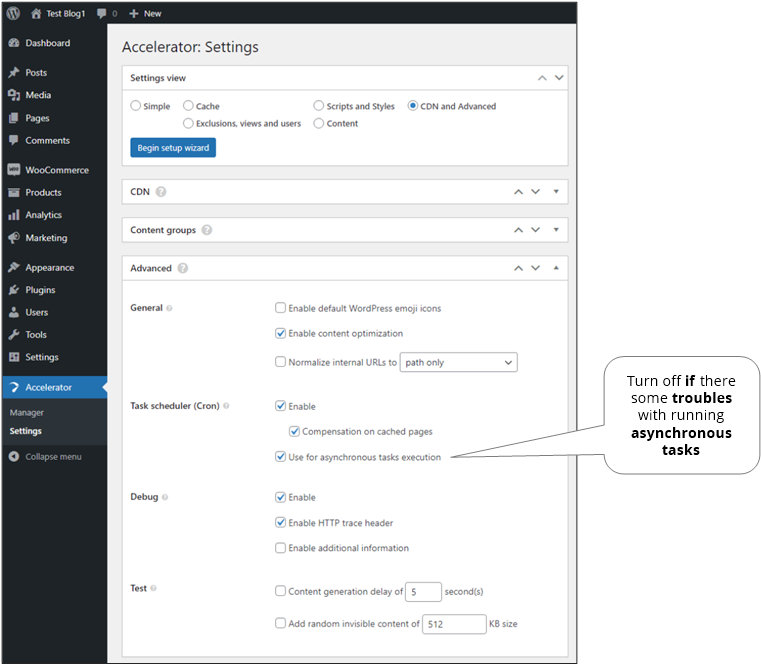
Task: Go to Analytics in the sidebar menu
Action: click(x=43, y=215)
